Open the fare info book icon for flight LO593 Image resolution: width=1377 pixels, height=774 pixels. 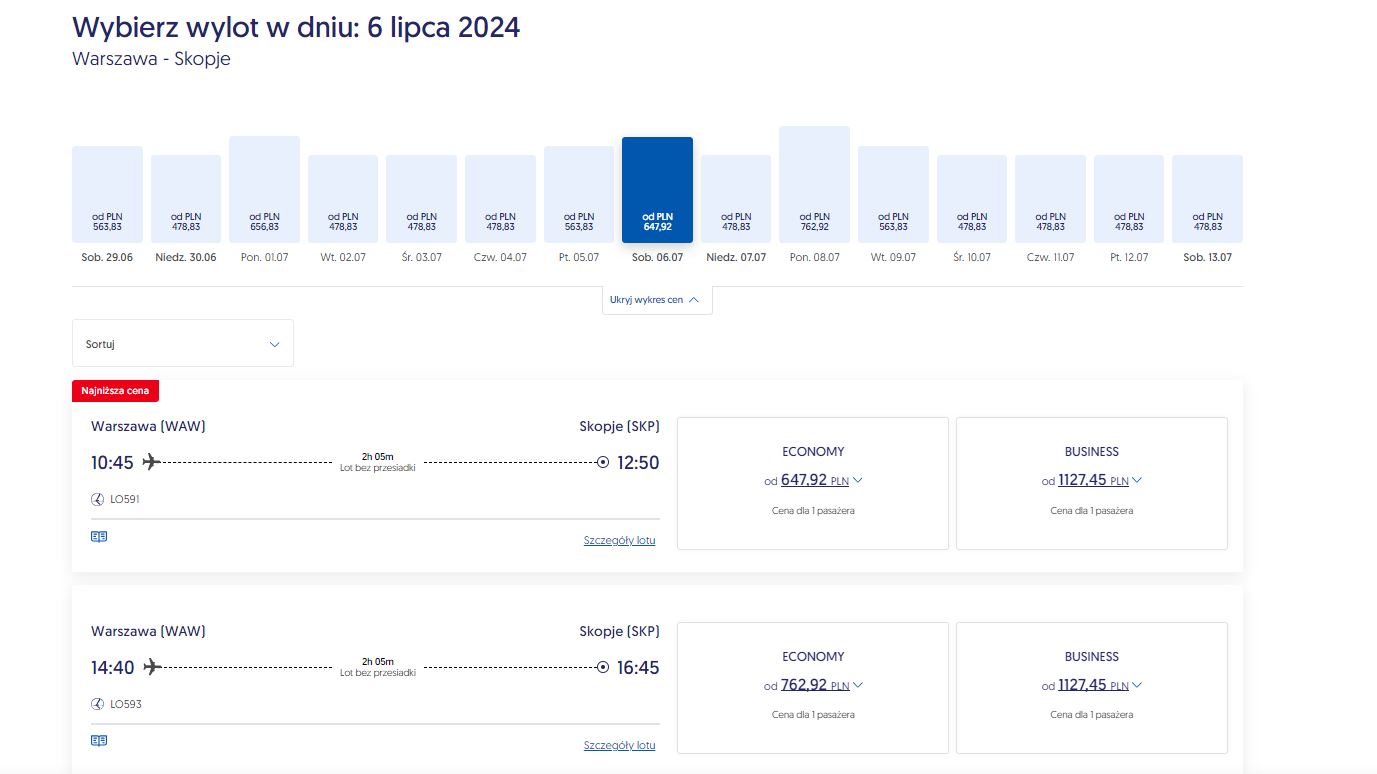coord(99,741)
